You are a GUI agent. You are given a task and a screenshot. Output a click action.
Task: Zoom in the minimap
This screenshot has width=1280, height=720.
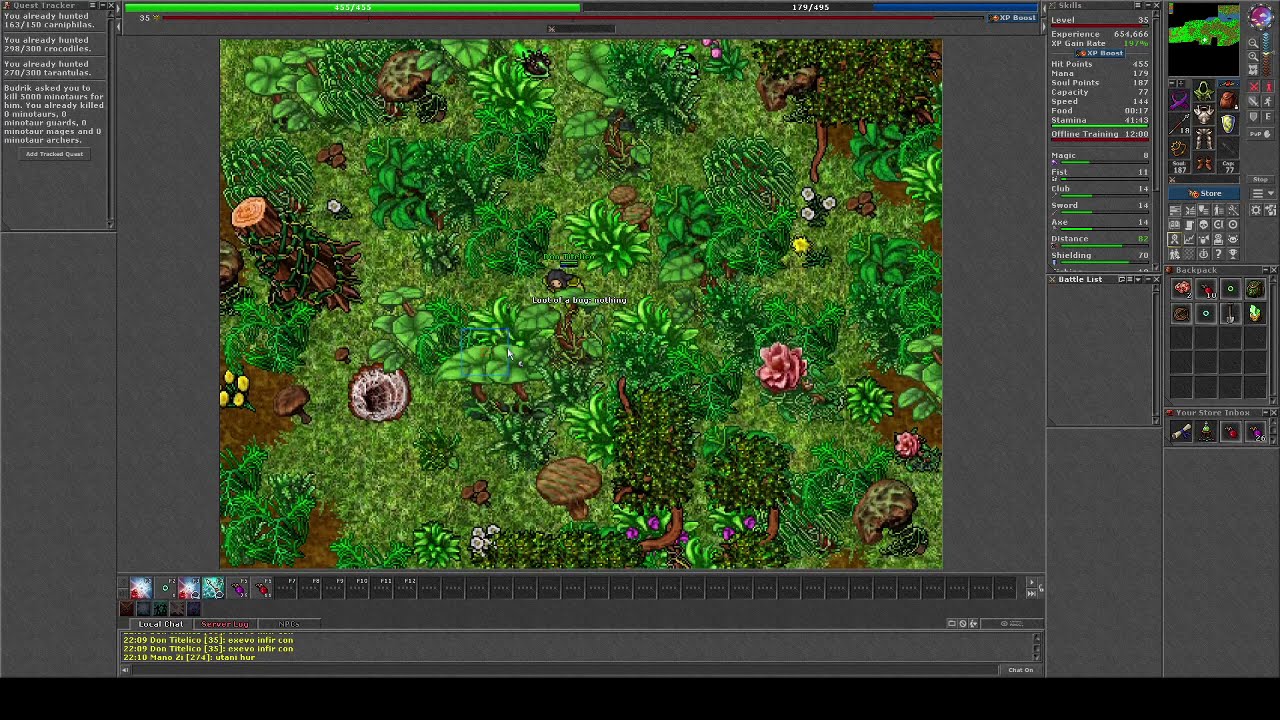(1253, 56)
